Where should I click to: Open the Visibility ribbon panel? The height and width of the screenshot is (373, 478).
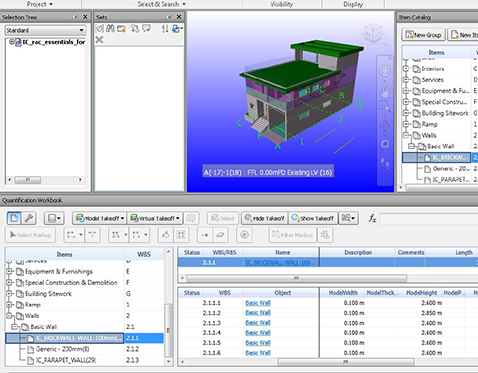point(282,4)
